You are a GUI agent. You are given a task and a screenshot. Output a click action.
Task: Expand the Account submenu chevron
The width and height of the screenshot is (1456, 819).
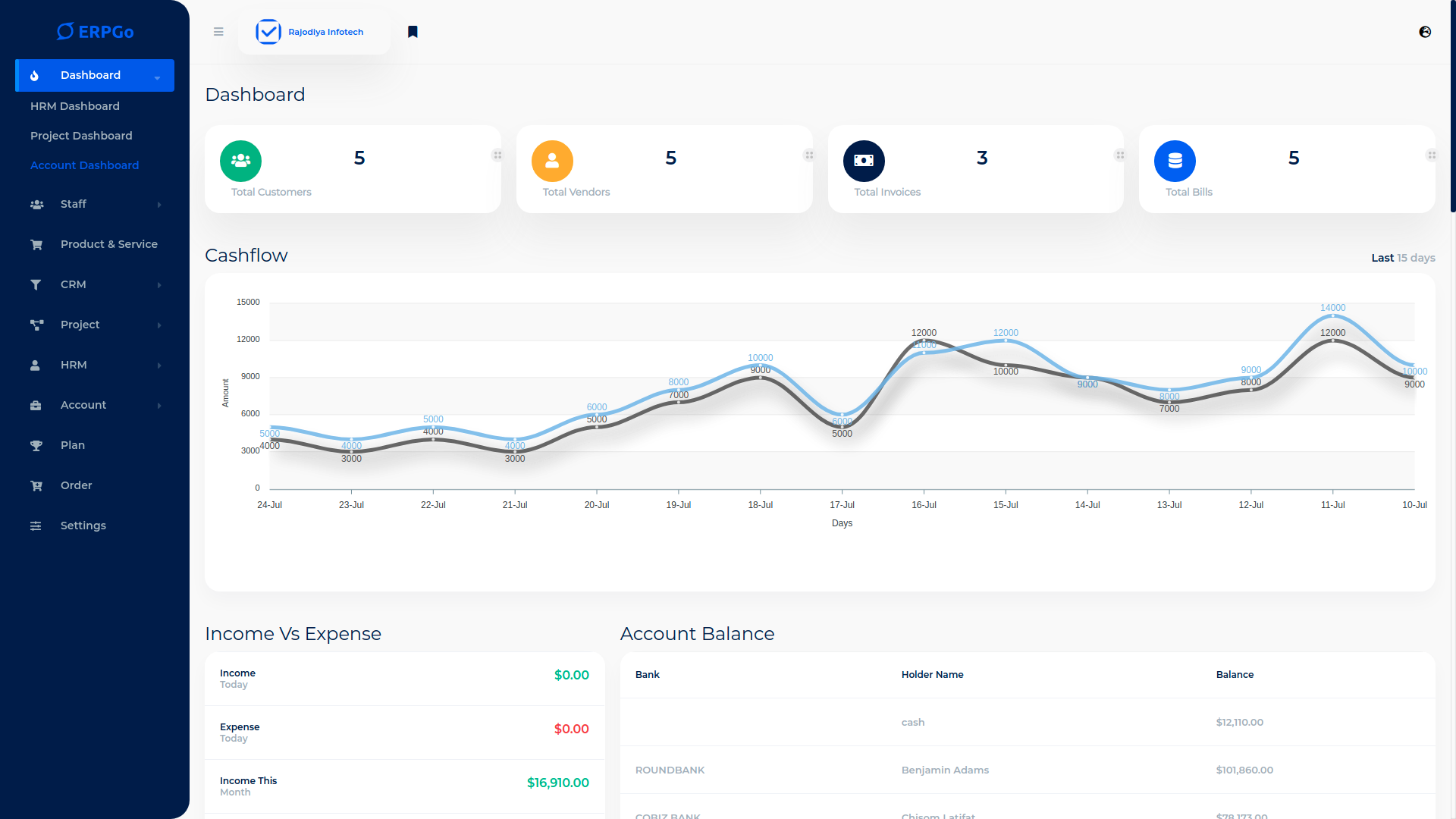pos(158,405)
